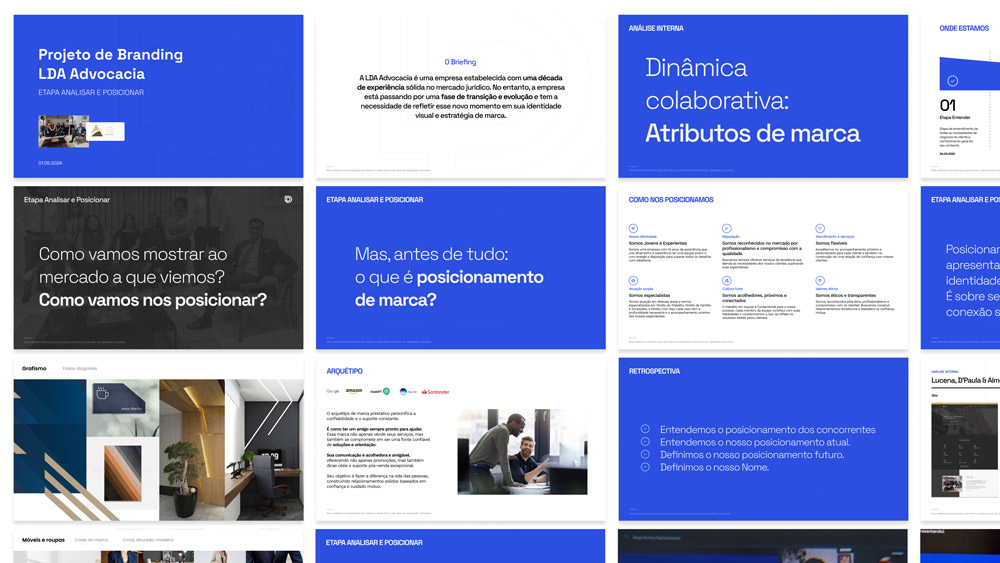Click the icon above 'Somos éticos e transparentes'
Screen dimensions: 1000x563
coord(819,282)
